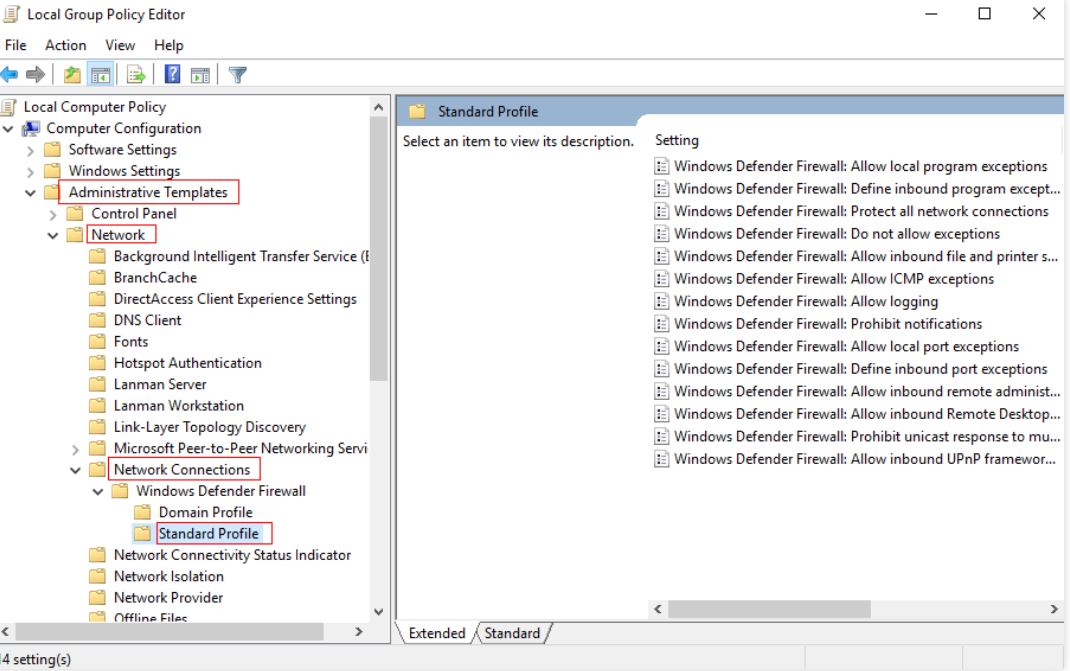Viewport: 1070px width, 671px height.
Task: Collapse the Network Connections tree node
Action: (76, 470)
